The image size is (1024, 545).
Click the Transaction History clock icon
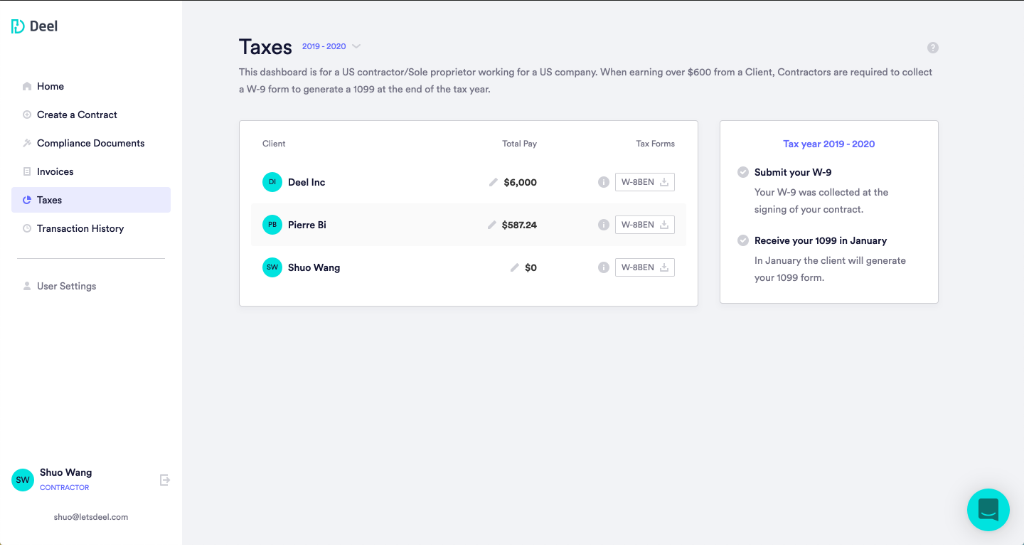27,228
